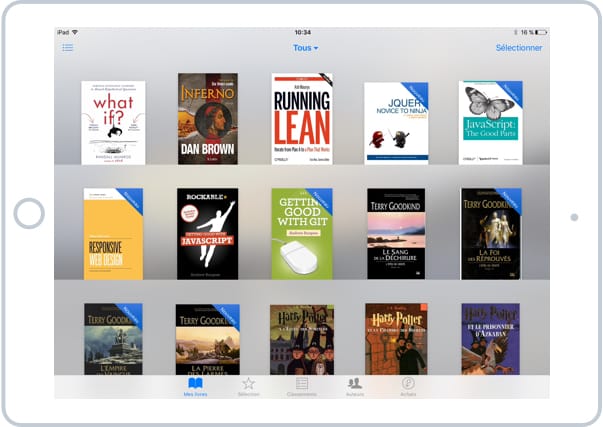Open JavaScript: The Good Parts book
Image resolution: width=603 pixels, height=427 pixels.
tap(490, 123)
